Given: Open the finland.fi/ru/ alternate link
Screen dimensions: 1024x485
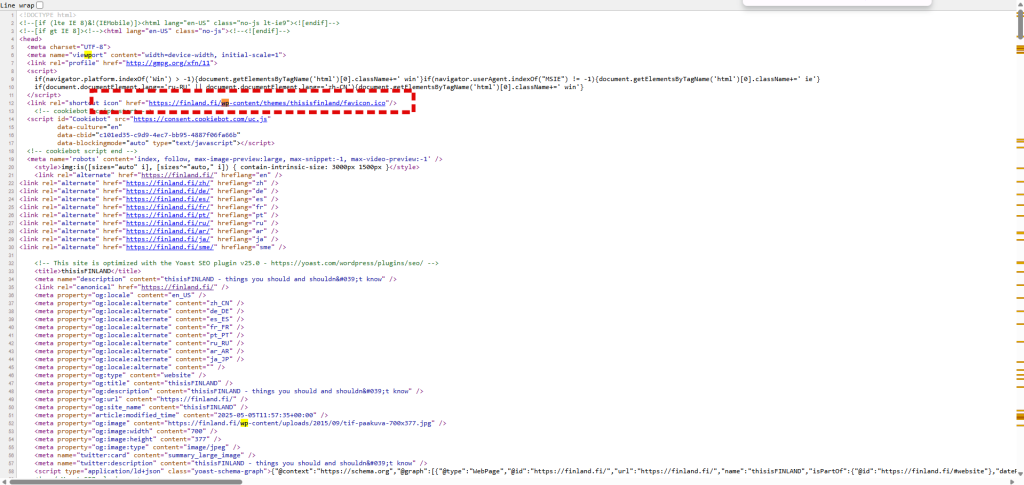Looking at the screenshot, I should [168, 223].
